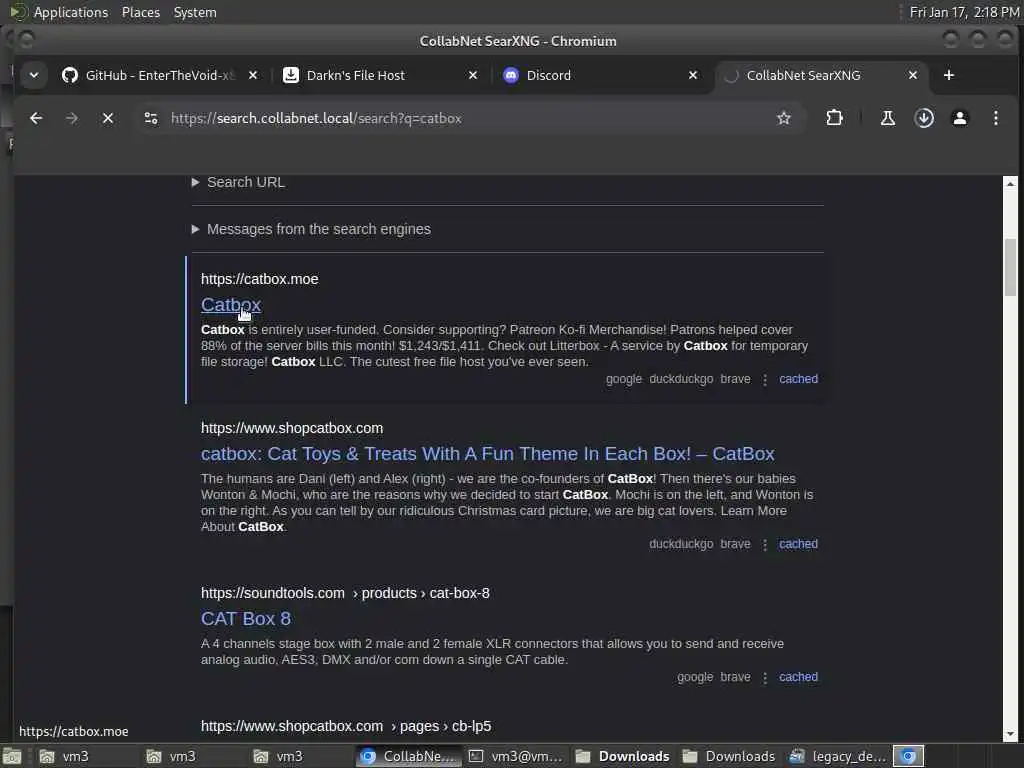Open the Places menu
This screenshot has height=768, width=1024.
point(140,12)
